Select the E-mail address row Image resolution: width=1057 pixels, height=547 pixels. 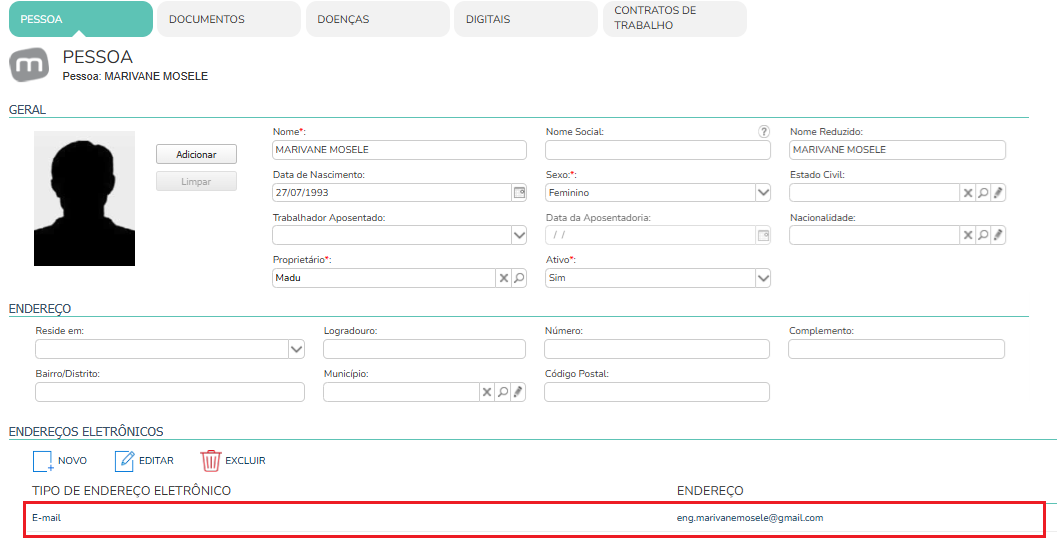point(535,519)
